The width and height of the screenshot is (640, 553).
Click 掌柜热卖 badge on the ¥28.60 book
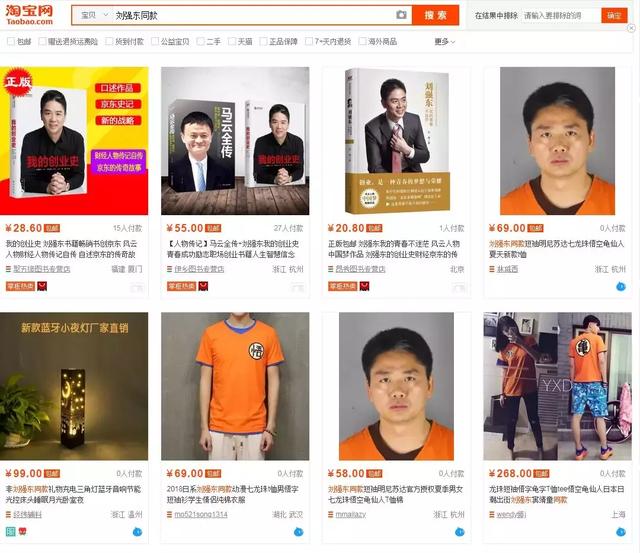20,286
